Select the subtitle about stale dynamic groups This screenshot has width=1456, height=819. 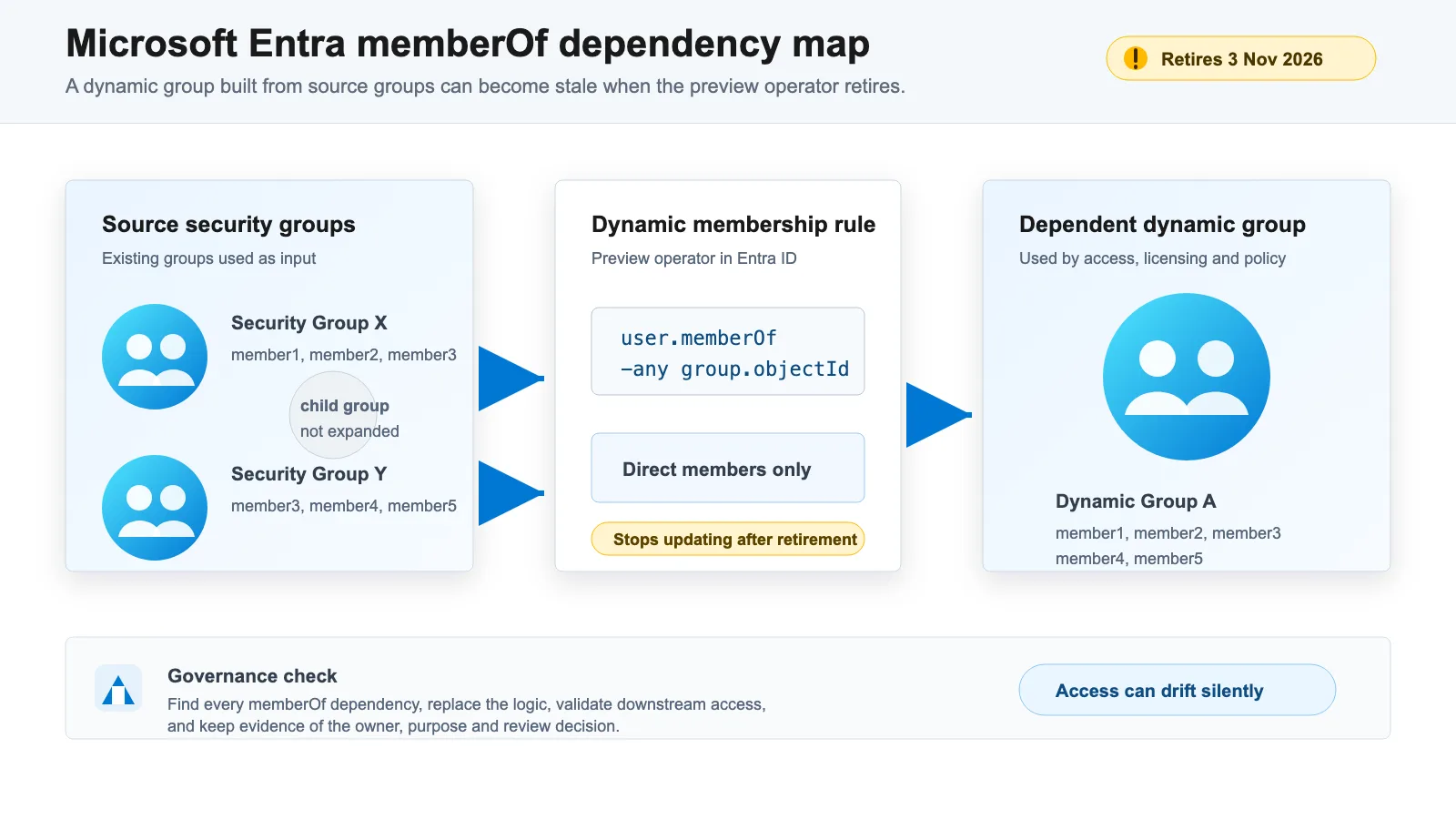pyautogui.click(x=485, y=86)
